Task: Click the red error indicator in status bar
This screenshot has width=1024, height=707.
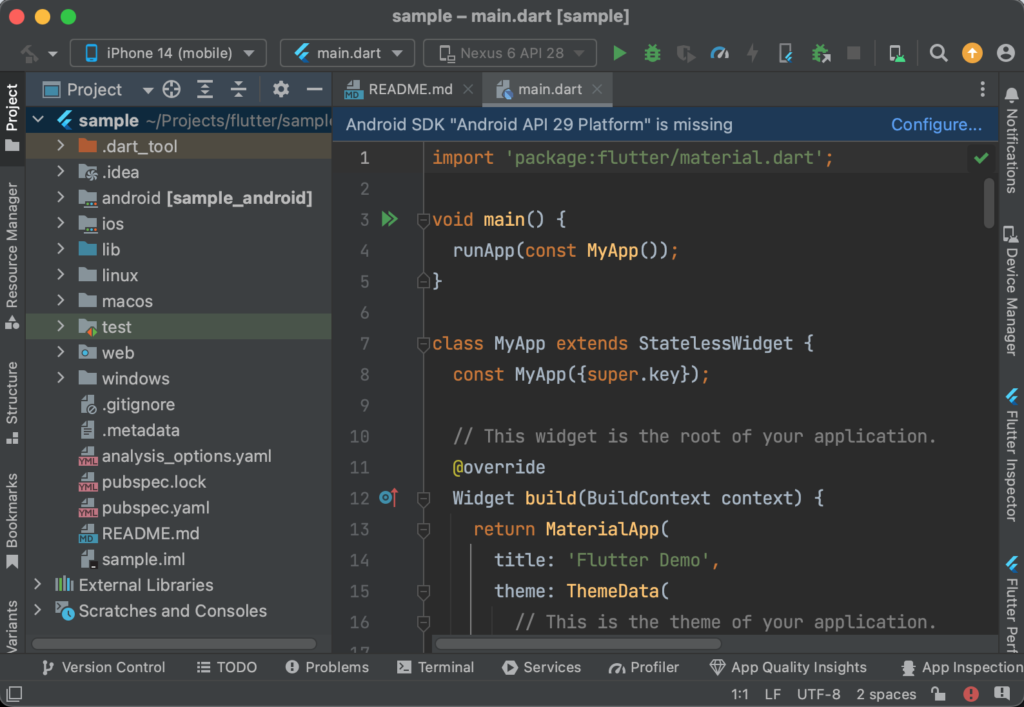Action: (971, 693)
